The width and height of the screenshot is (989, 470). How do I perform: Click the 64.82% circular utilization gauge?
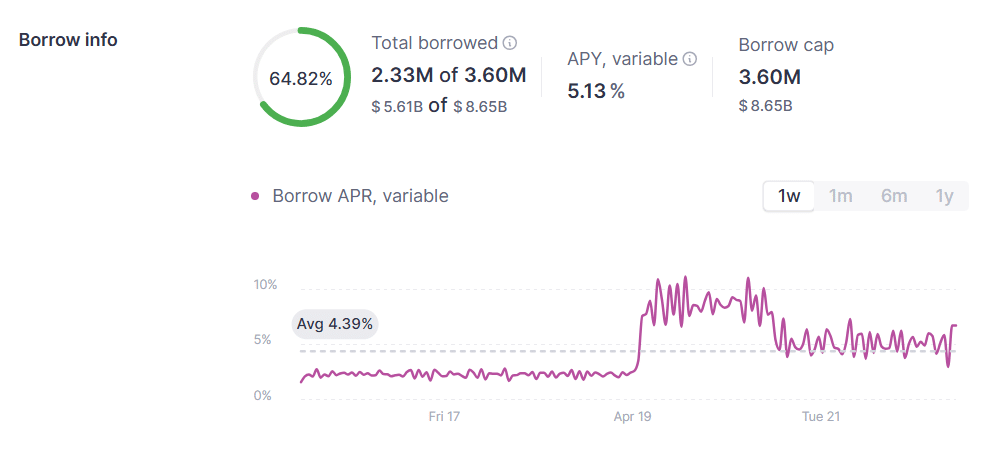[301, 78]
